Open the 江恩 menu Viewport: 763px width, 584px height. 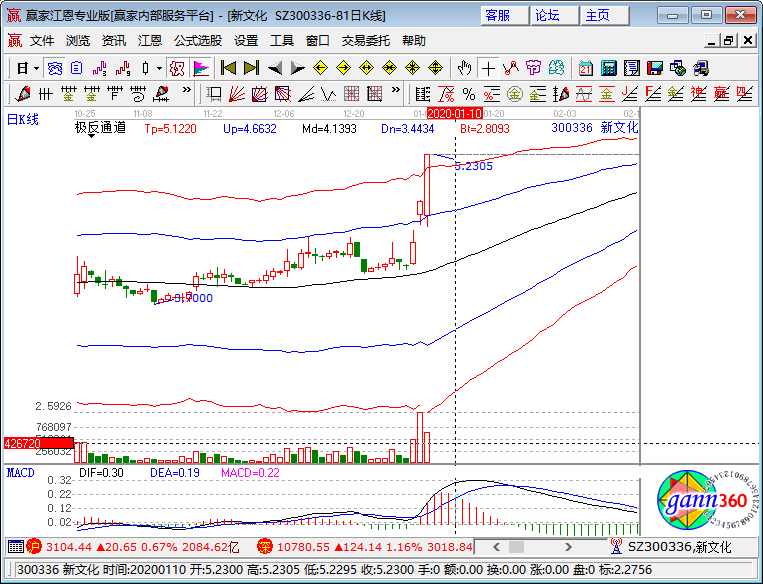[x=149, y=41]
